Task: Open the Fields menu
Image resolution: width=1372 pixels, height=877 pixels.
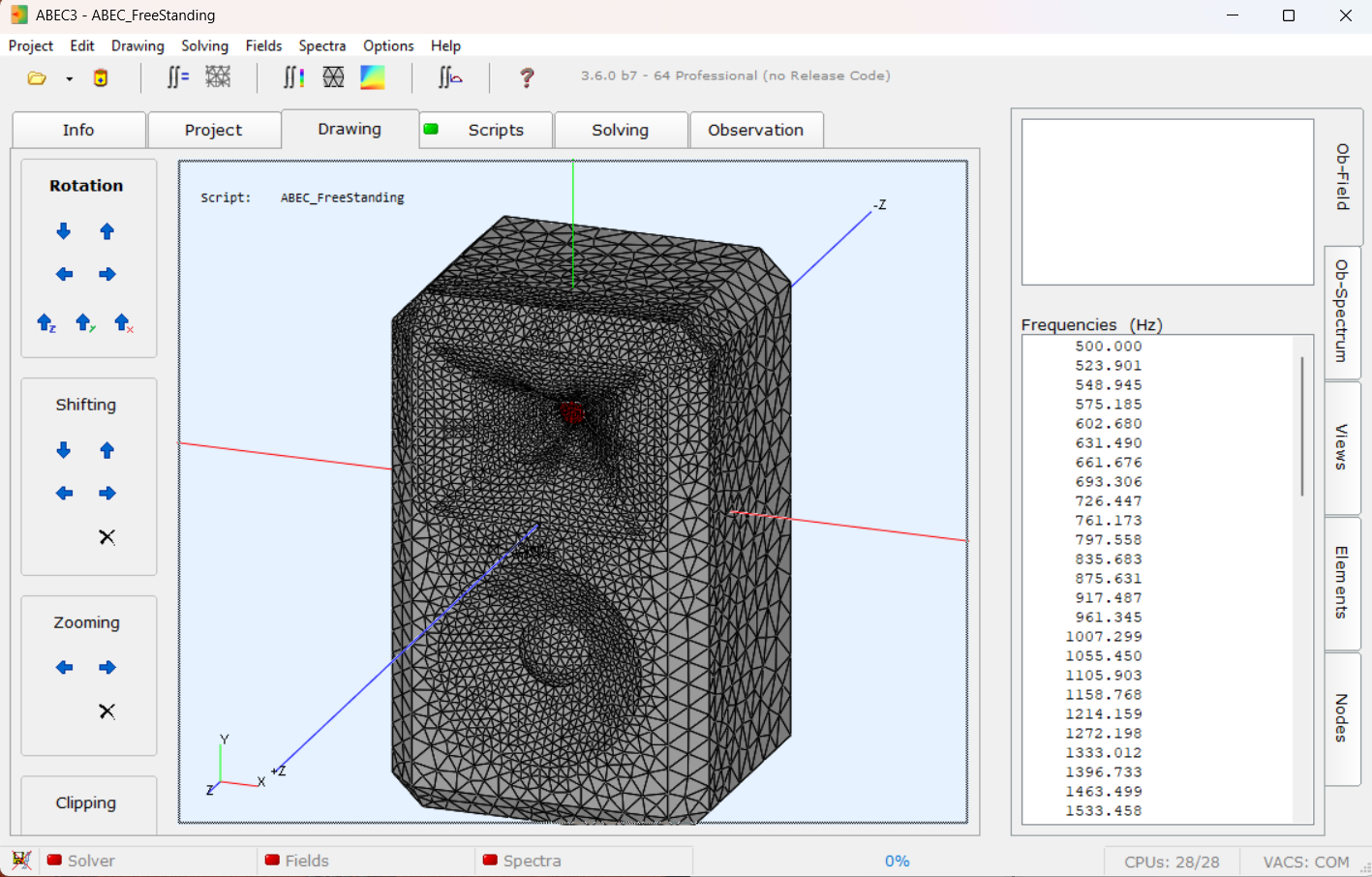Action: point(263,45)
